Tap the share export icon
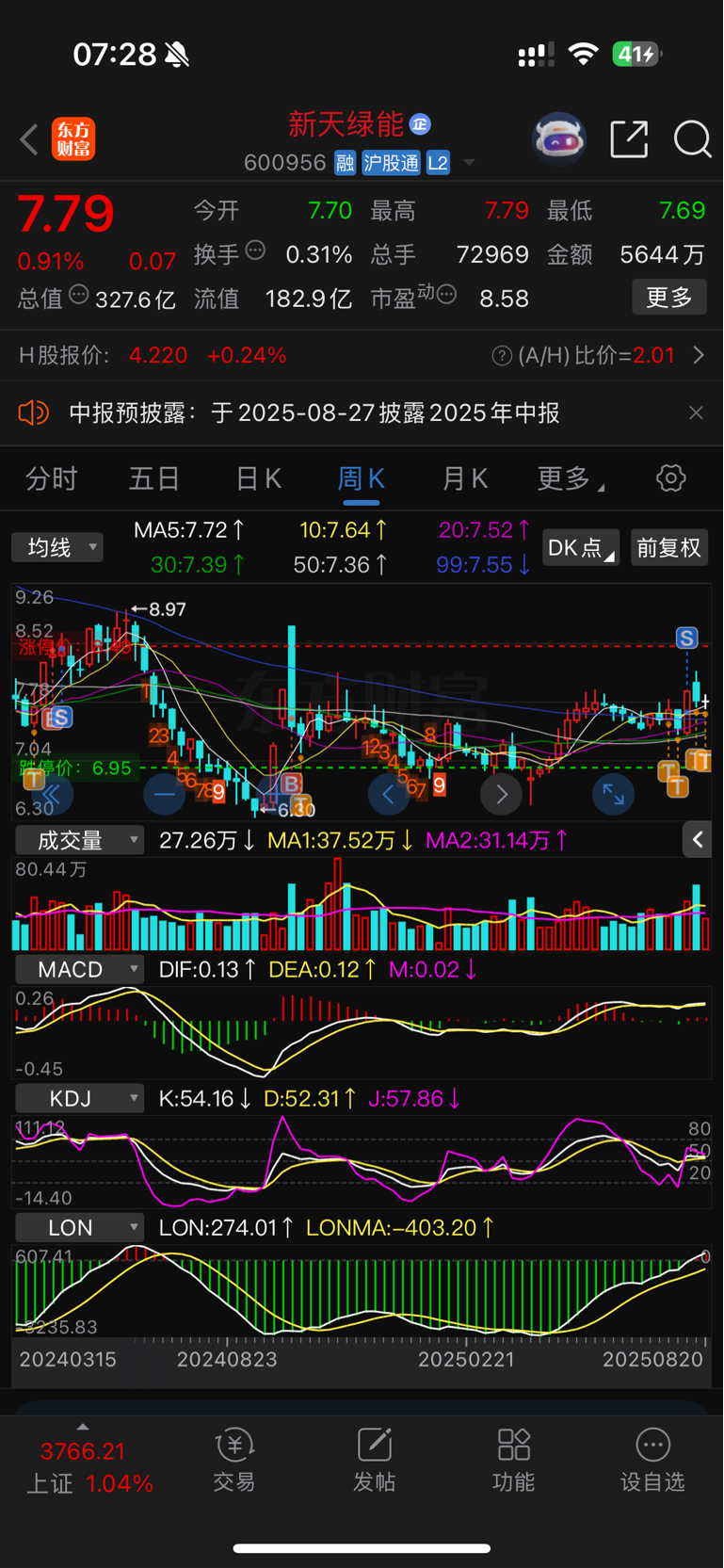The width and height of the screenshot is (724, 1568). [629, 139]
